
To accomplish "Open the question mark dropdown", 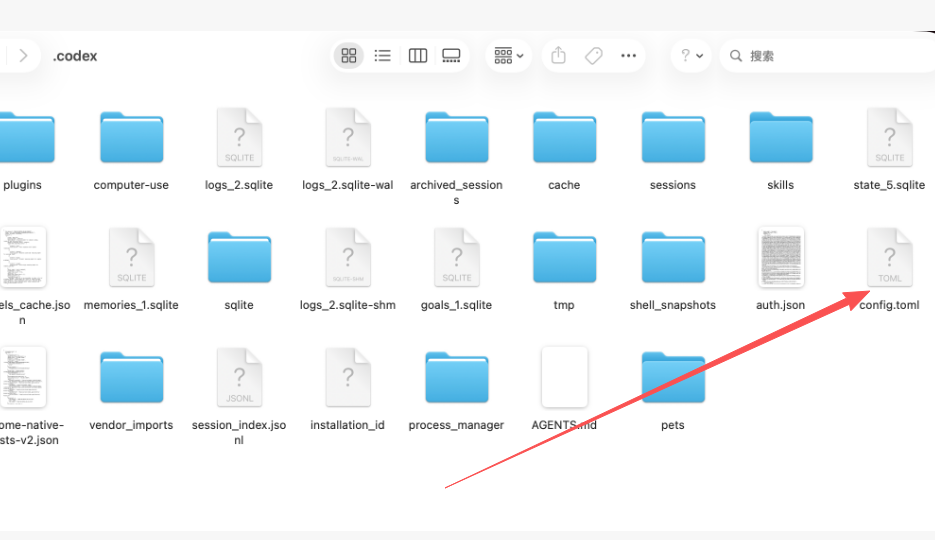I will click(692, 55).
